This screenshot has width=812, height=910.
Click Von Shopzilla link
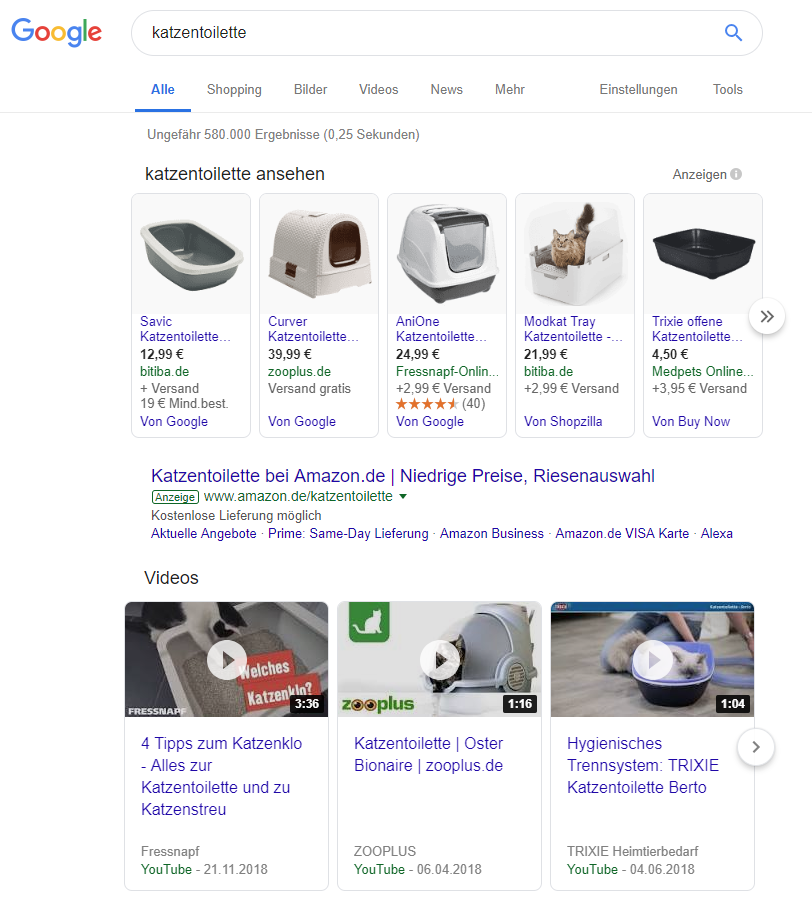tap(563, 421)
